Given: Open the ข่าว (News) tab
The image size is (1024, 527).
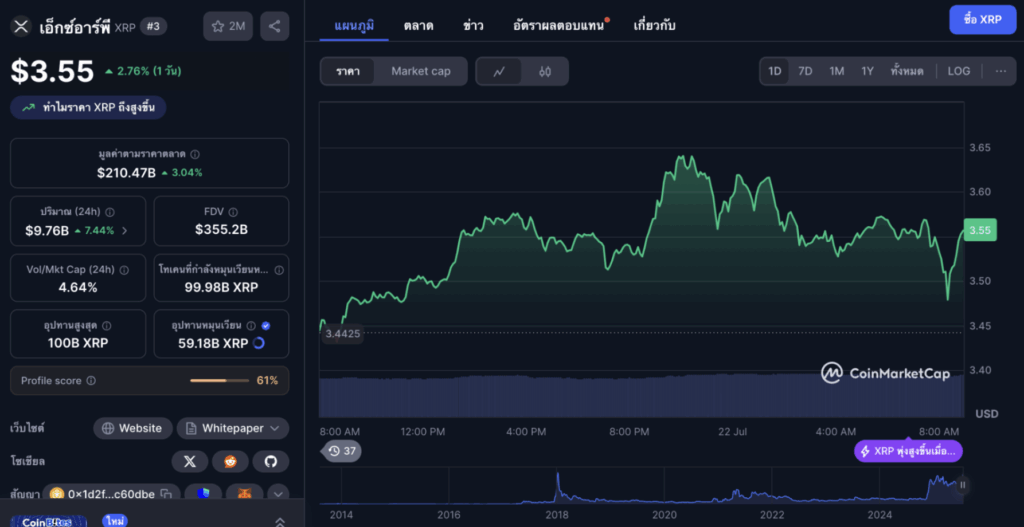Looking at the screenshot, I should point(473,25).
